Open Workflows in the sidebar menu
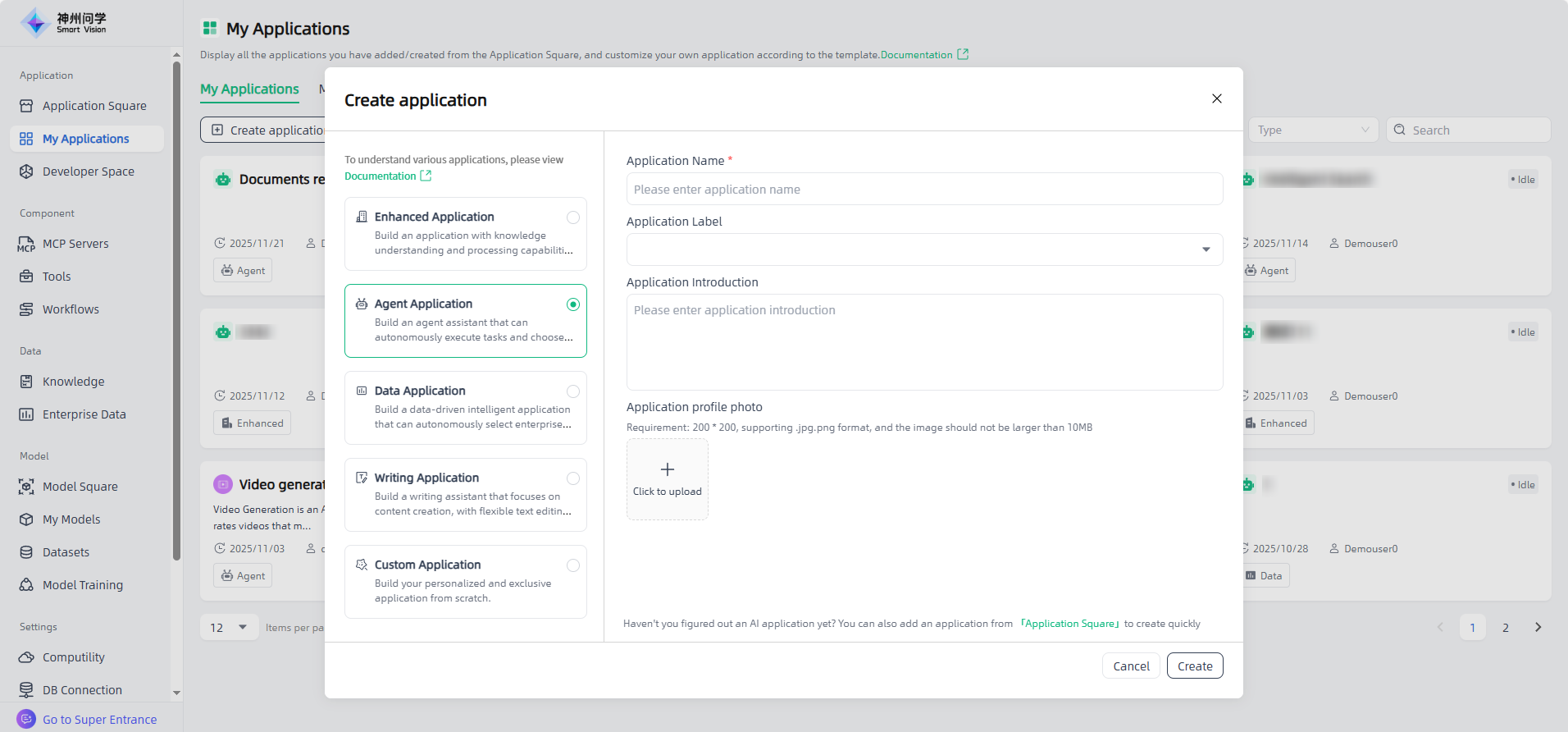The height and width of the screenshot is (732, 1568). pyautogui.click(x=71, y=309)
